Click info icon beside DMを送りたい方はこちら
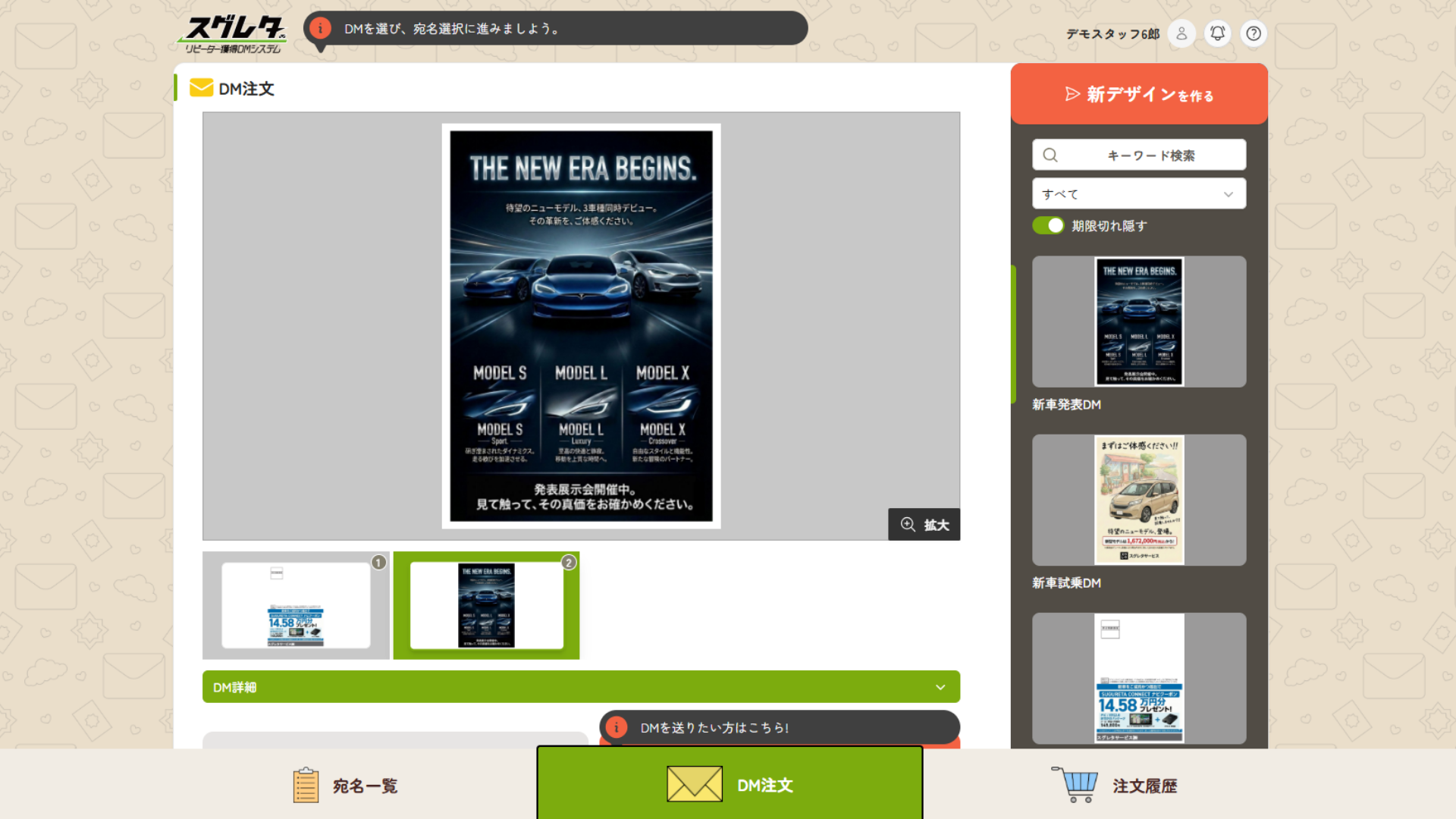The height and width of the screenshot is (819, 1456). pos(617,728)
